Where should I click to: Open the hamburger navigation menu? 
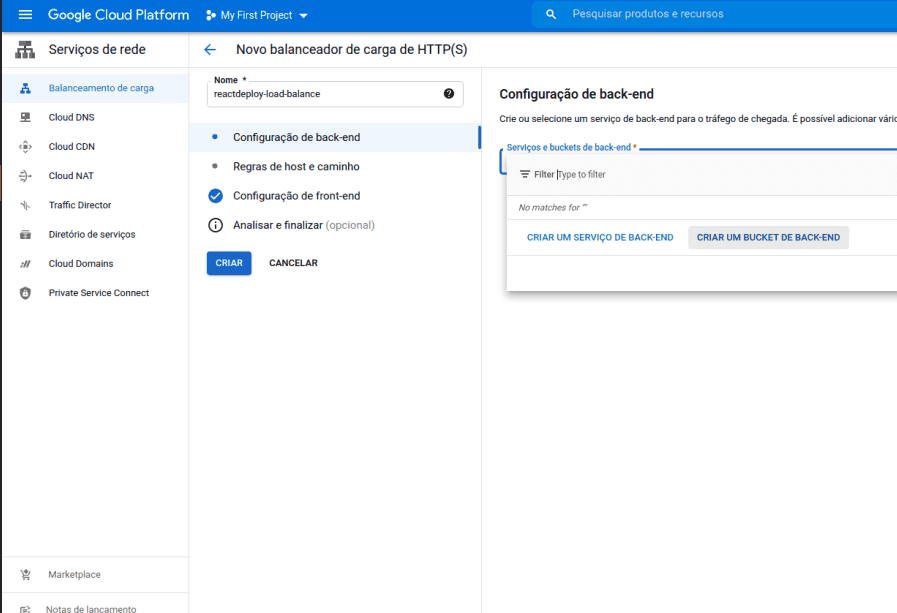(25, 15)
